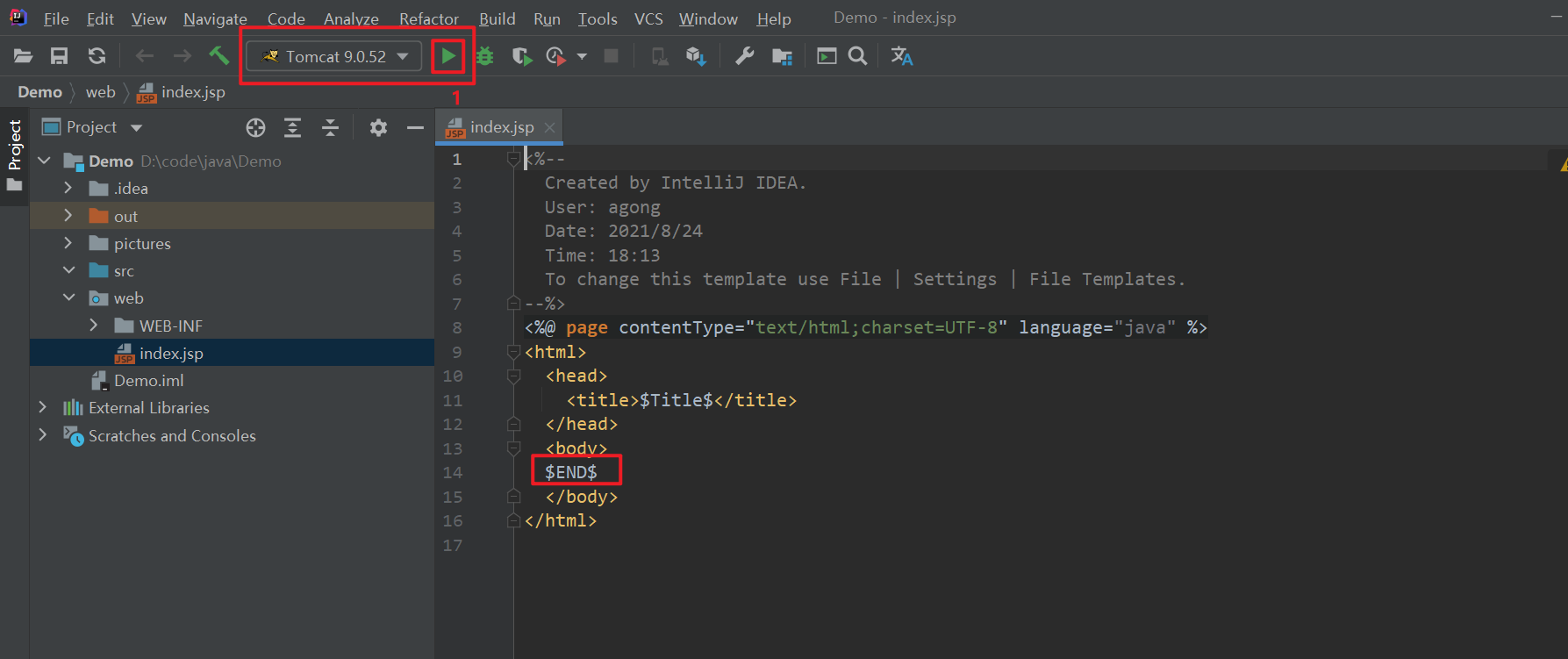Expand External Libraries node
The image size is (1568, 659).
(43, 407)
